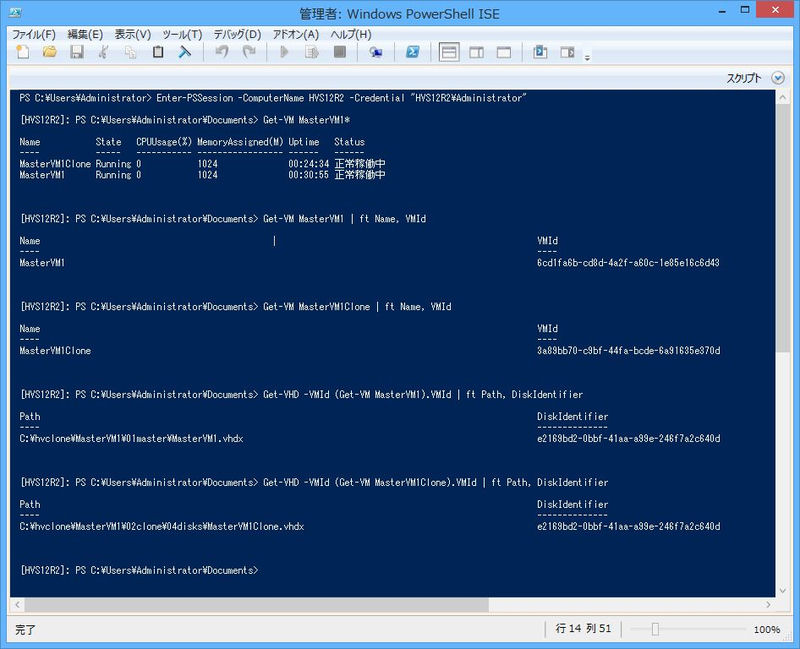Show script pane maximized layout

pyautogui.click(x=504, y=52)
